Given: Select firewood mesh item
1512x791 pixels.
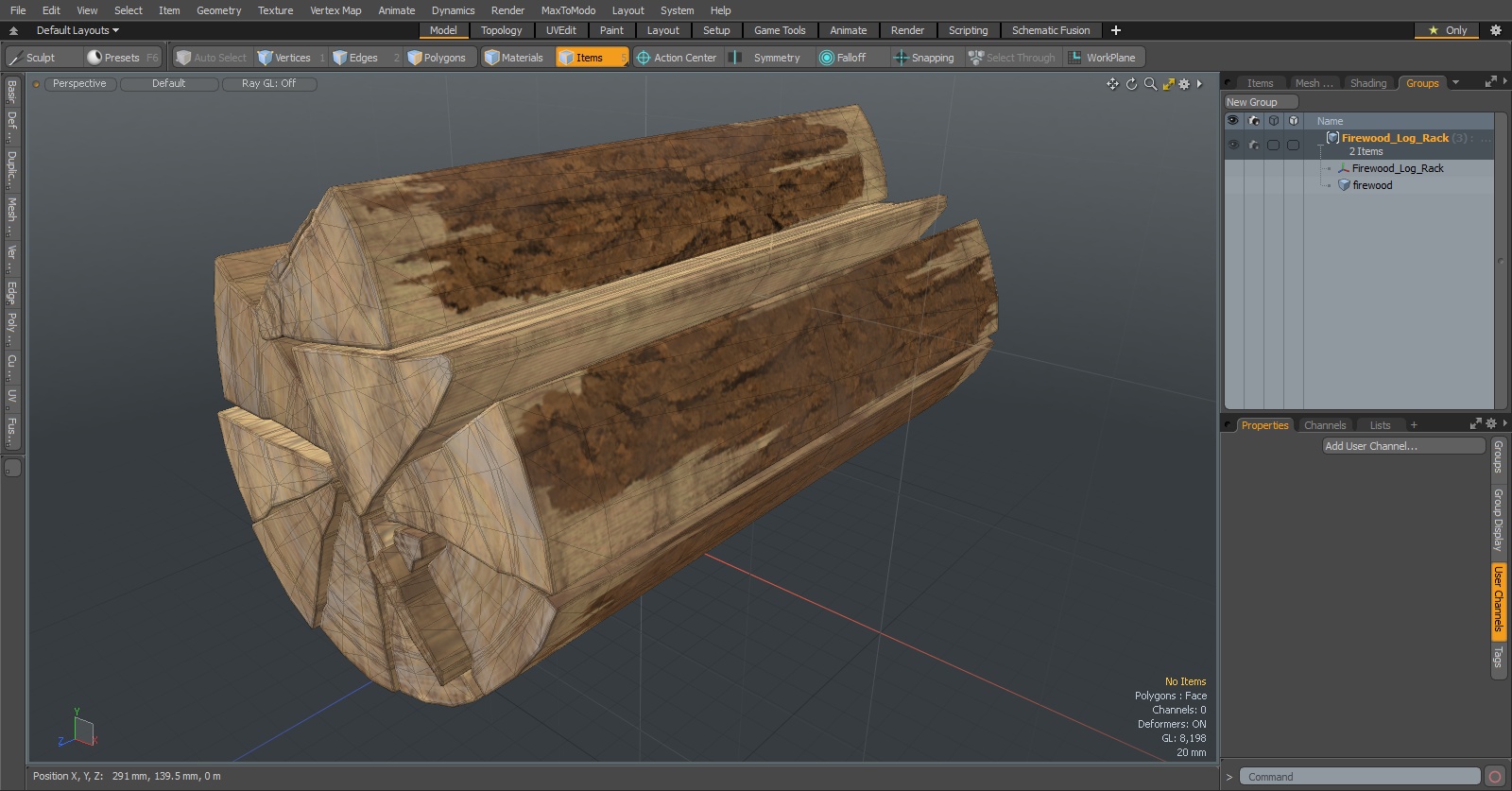Looking at the screenshot, I should 1371,185.
